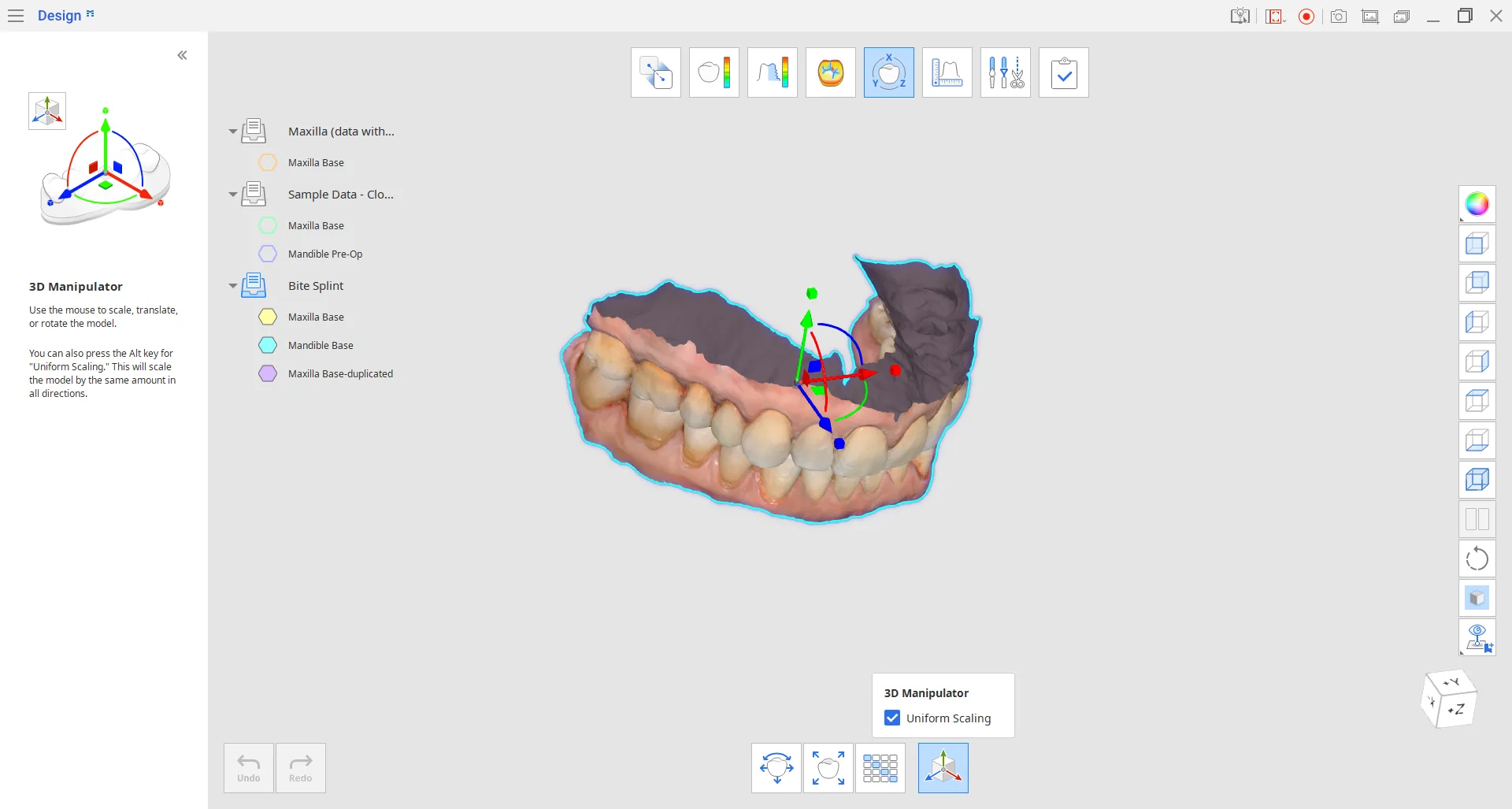1512x809 pixels.
Task: Activate the 3D Manipulator tool at bottom
Action: pos(943,768)
